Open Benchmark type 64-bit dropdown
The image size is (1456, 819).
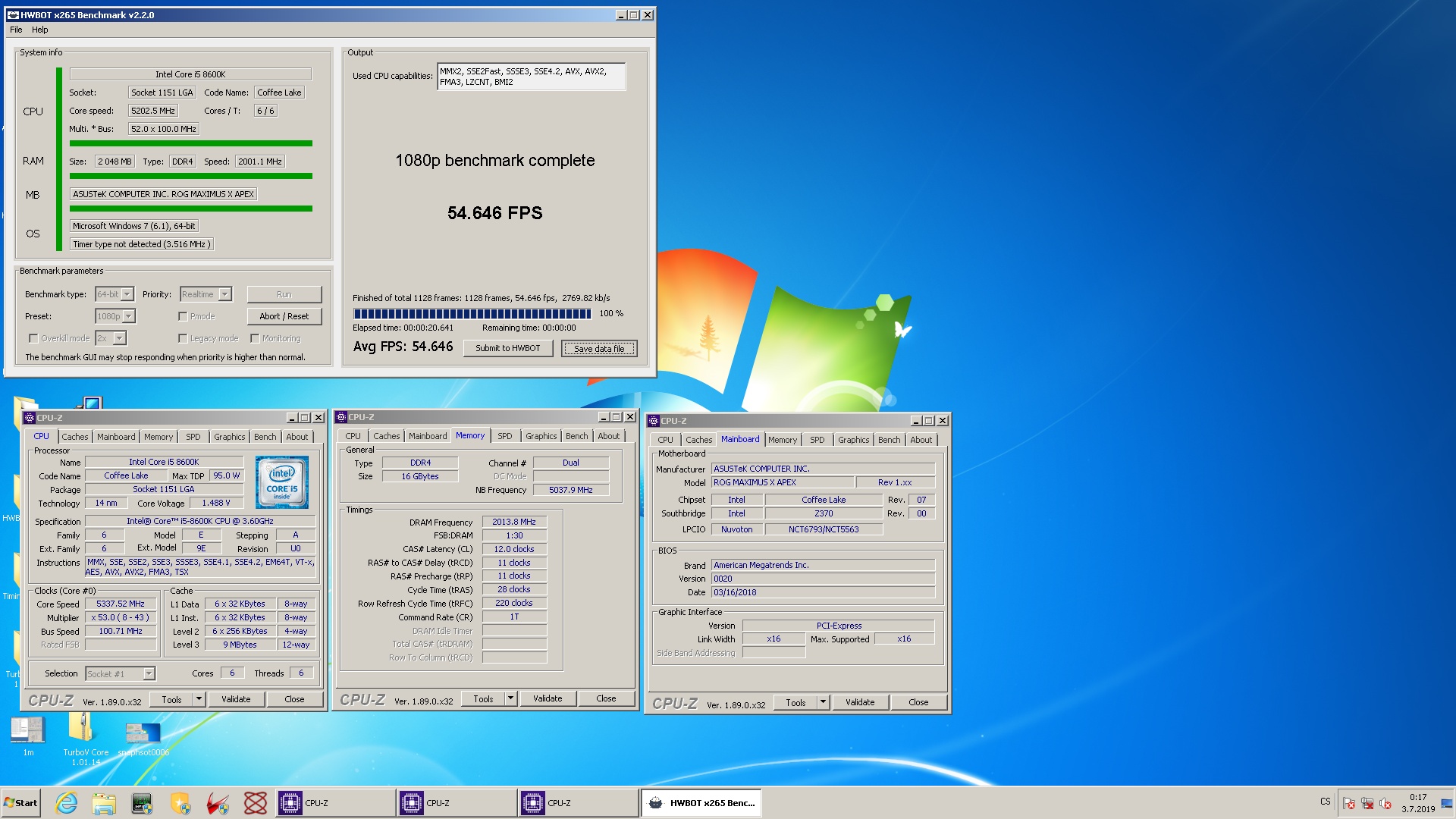point(127,294)
